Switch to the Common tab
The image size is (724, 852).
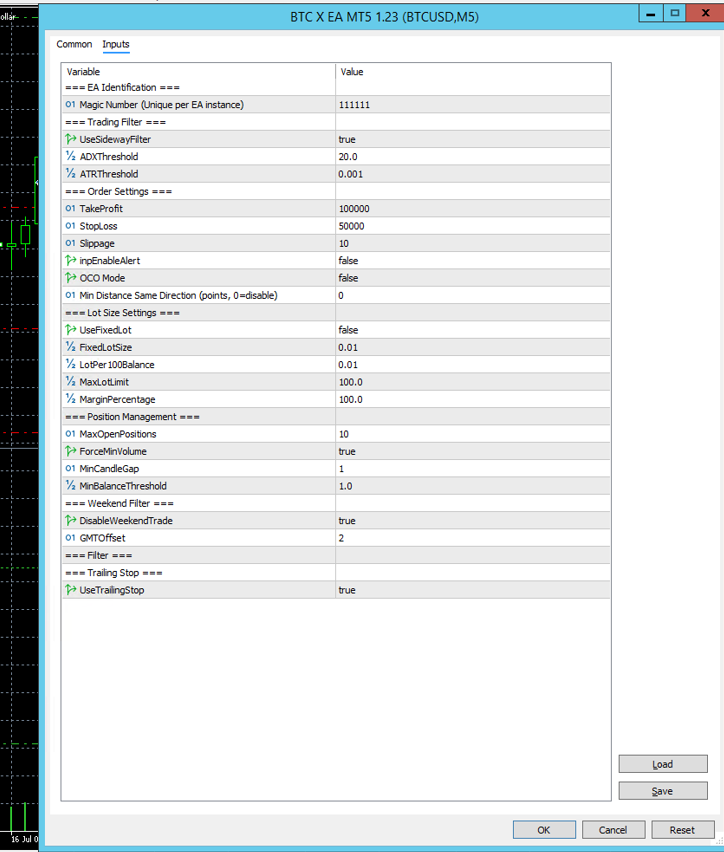pyautogui.click(x=74, y=45)
